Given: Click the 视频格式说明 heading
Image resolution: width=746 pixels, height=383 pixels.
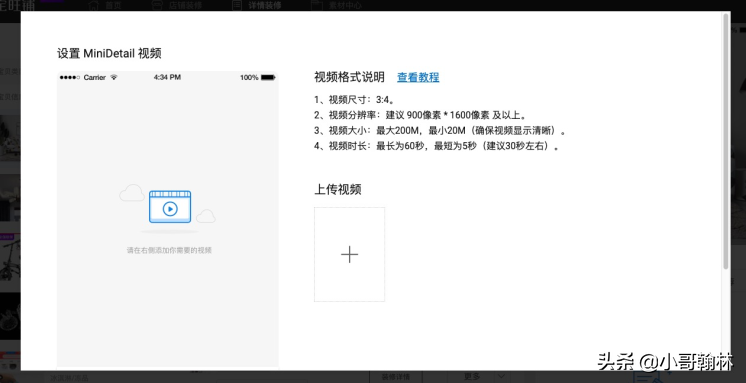Looking at the screenshot, I should (349, 77).
